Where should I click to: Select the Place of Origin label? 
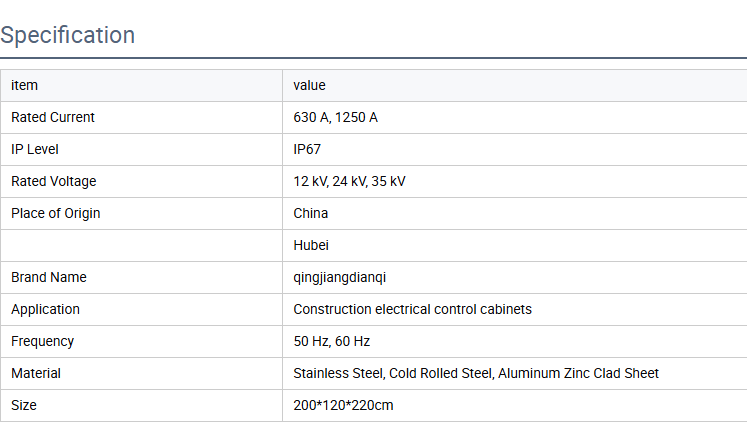56,213
